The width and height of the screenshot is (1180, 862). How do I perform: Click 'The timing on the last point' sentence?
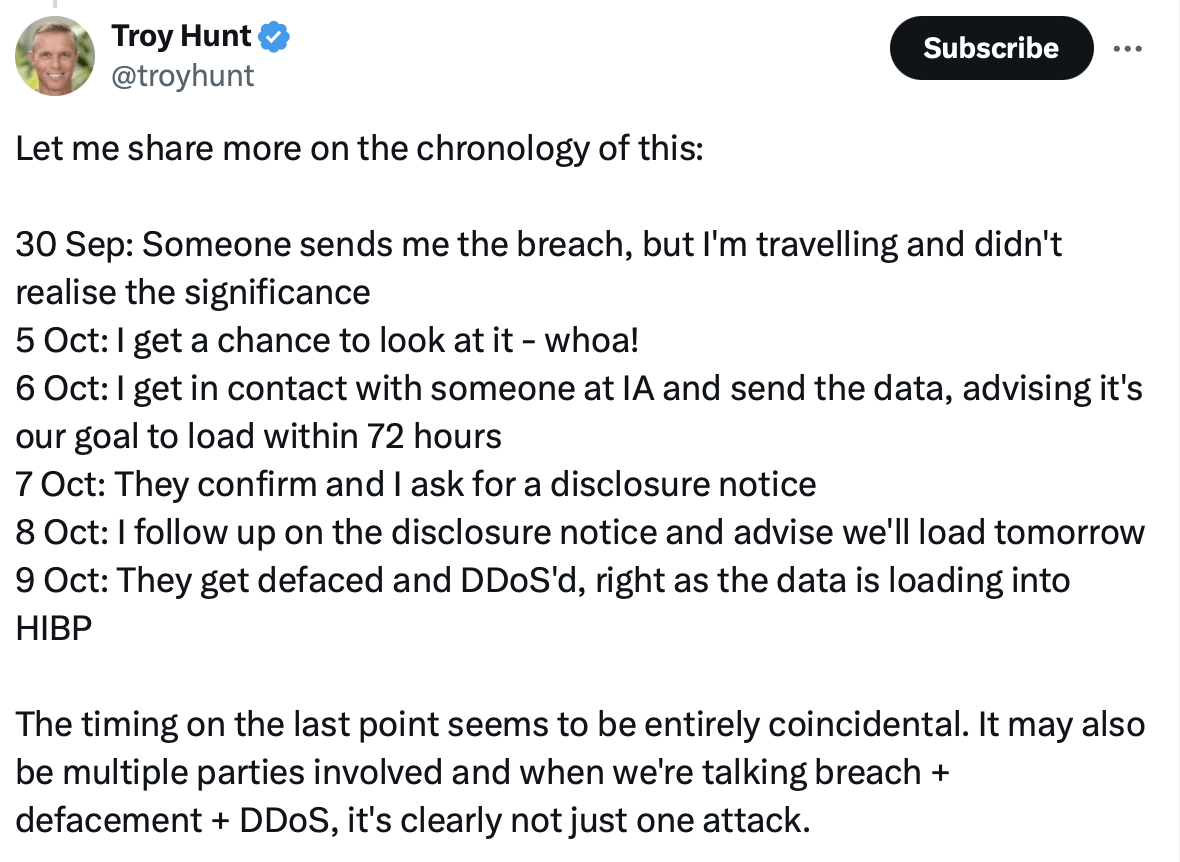click(580, 724)
